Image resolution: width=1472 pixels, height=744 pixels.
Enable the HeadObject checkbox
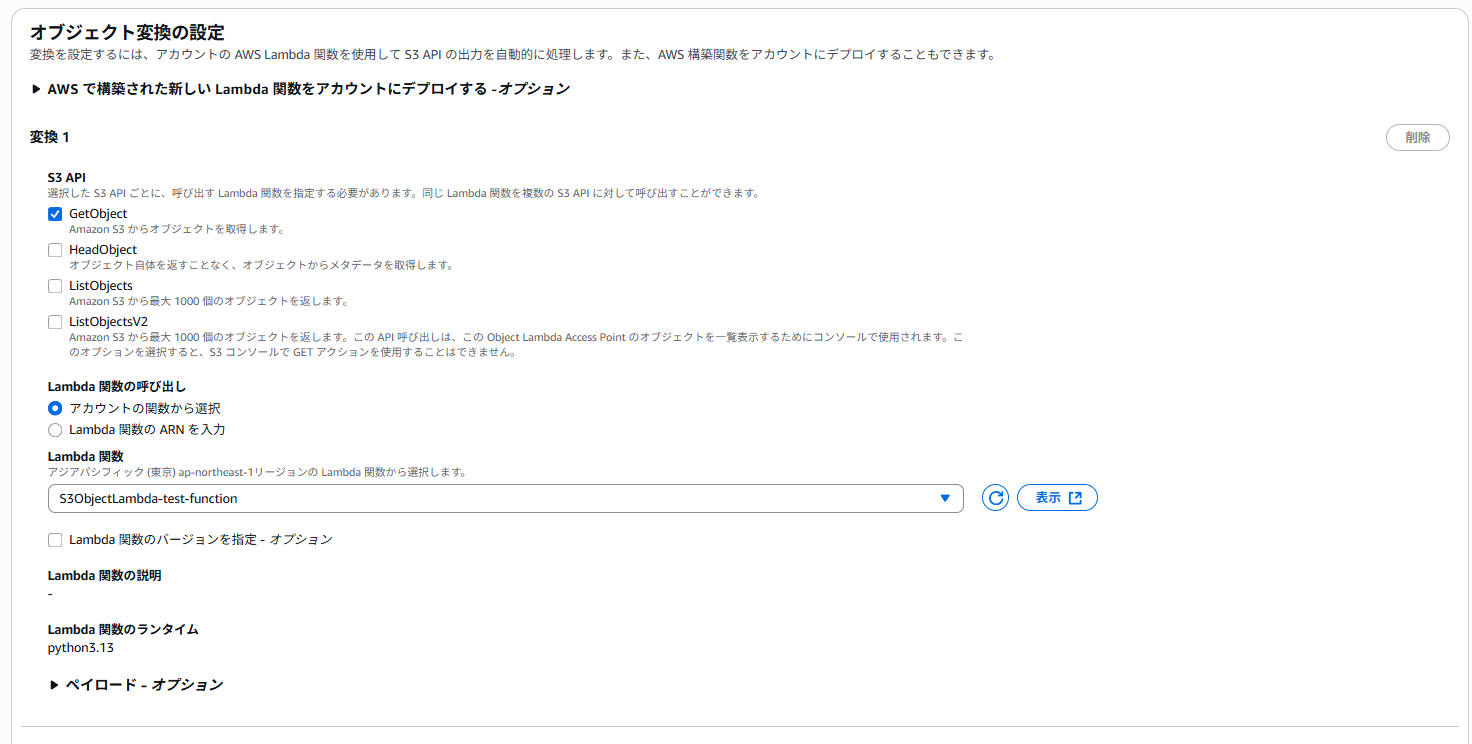(x=55, y=250)
